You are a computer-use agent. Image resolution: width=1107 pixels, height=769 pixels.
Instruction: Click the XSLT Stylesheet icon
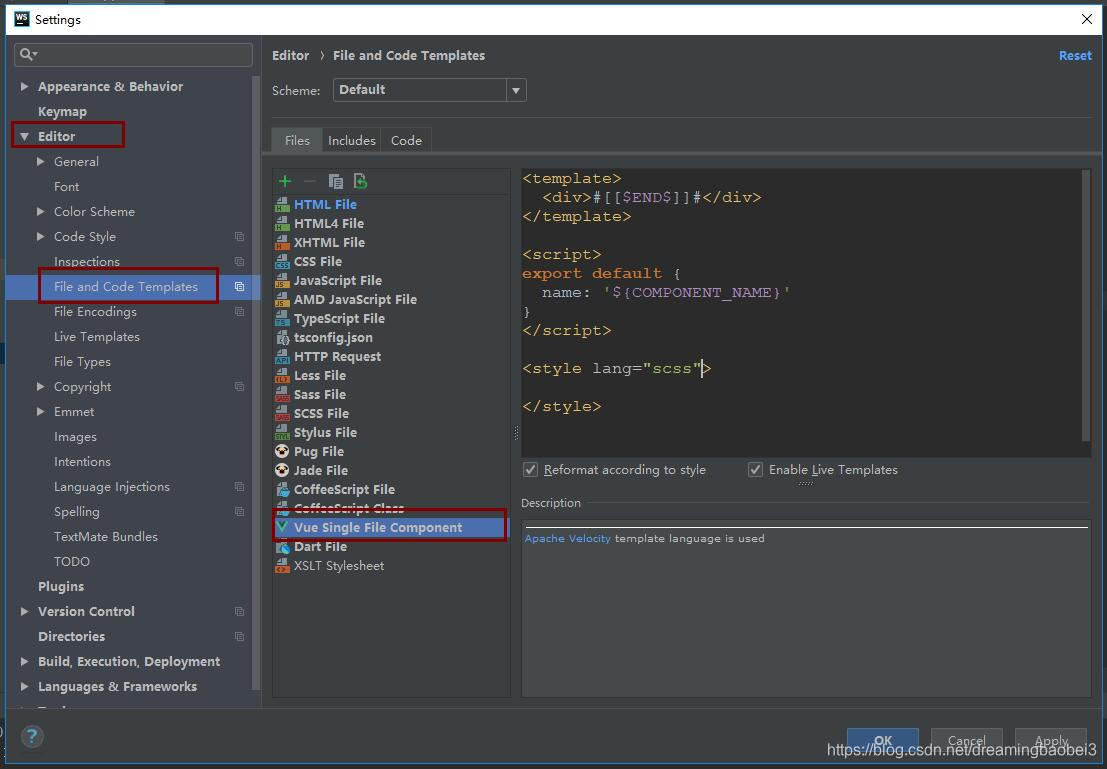tap(282, 566)
